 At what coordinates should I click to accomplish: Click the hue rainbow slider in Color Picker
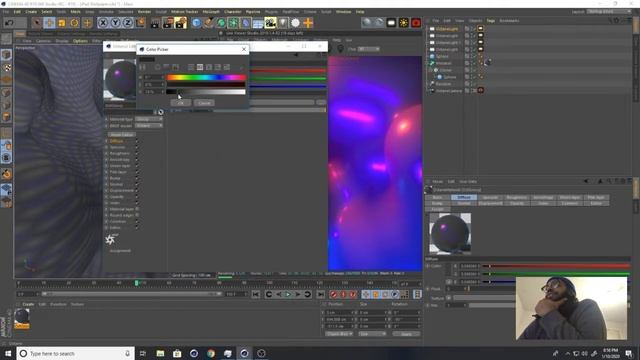pyautogui.click(x=206, y=78)
